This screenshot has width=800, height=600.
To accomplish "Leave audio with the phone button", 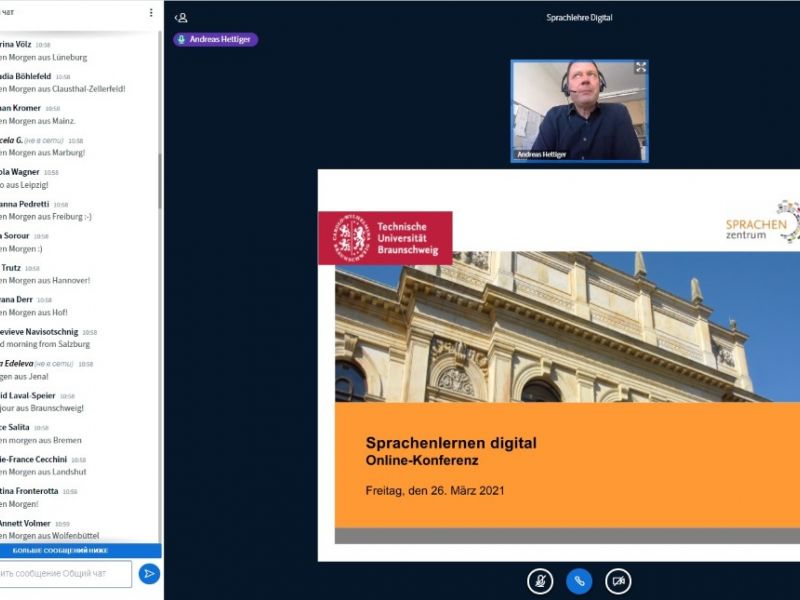I will (x=579, y=580).
